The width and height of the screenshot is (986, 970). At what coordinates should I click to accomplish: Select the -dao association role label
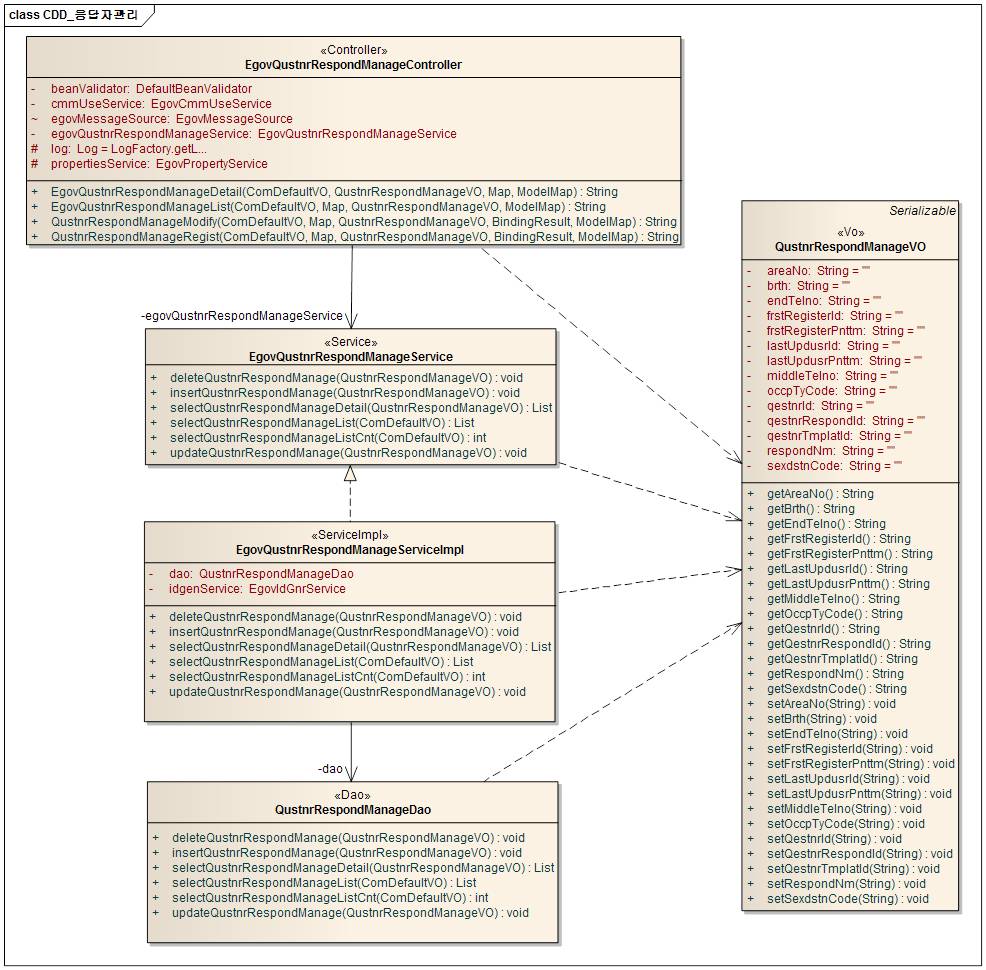(x=330, y=769)
